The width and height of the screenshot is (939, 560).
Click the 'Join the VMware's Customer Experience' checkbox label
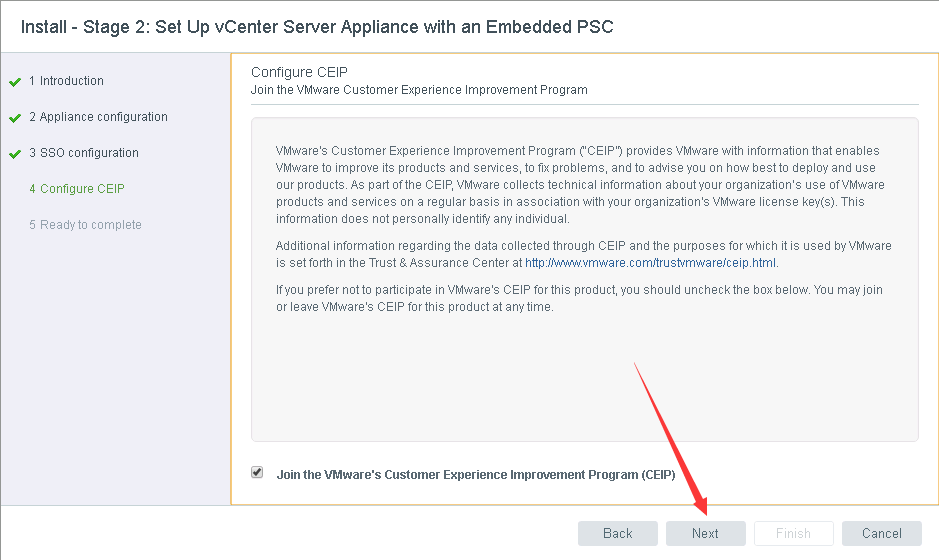pyautogui.click(x=476, y=475)
